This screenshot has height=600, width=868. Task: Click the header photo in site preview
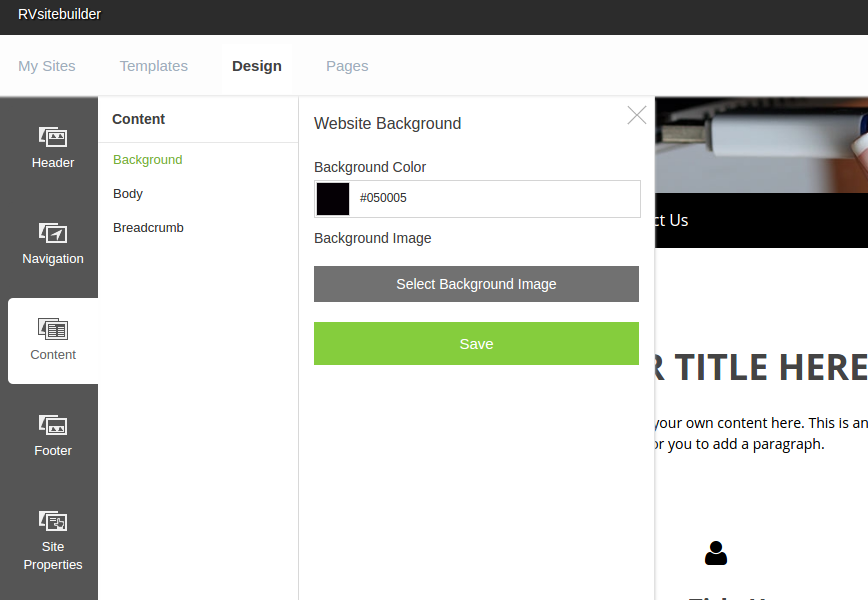pyautogui.click(x=760, y=144)
